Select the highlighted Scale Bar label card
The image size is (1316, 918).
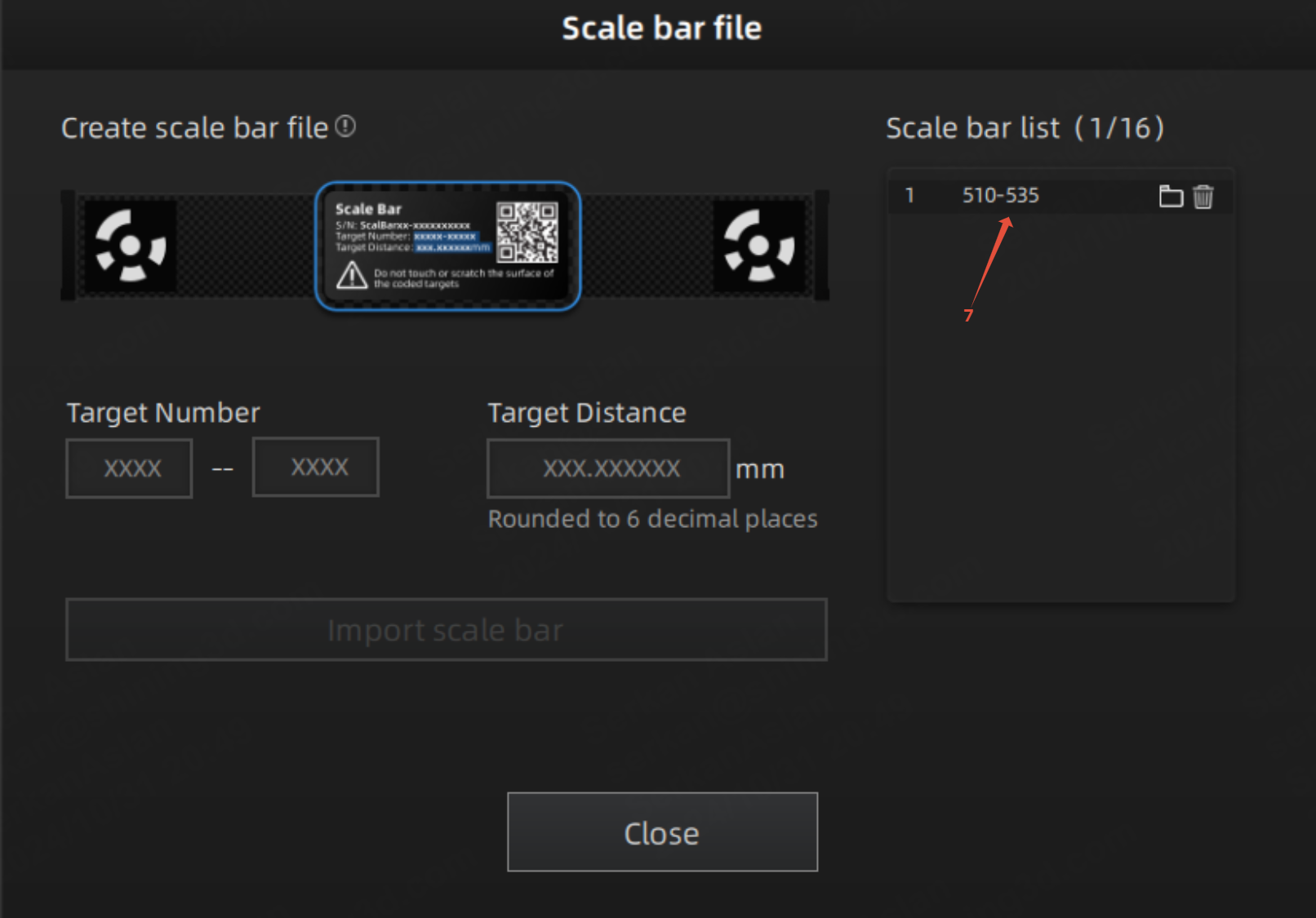(x=448, y=246)
